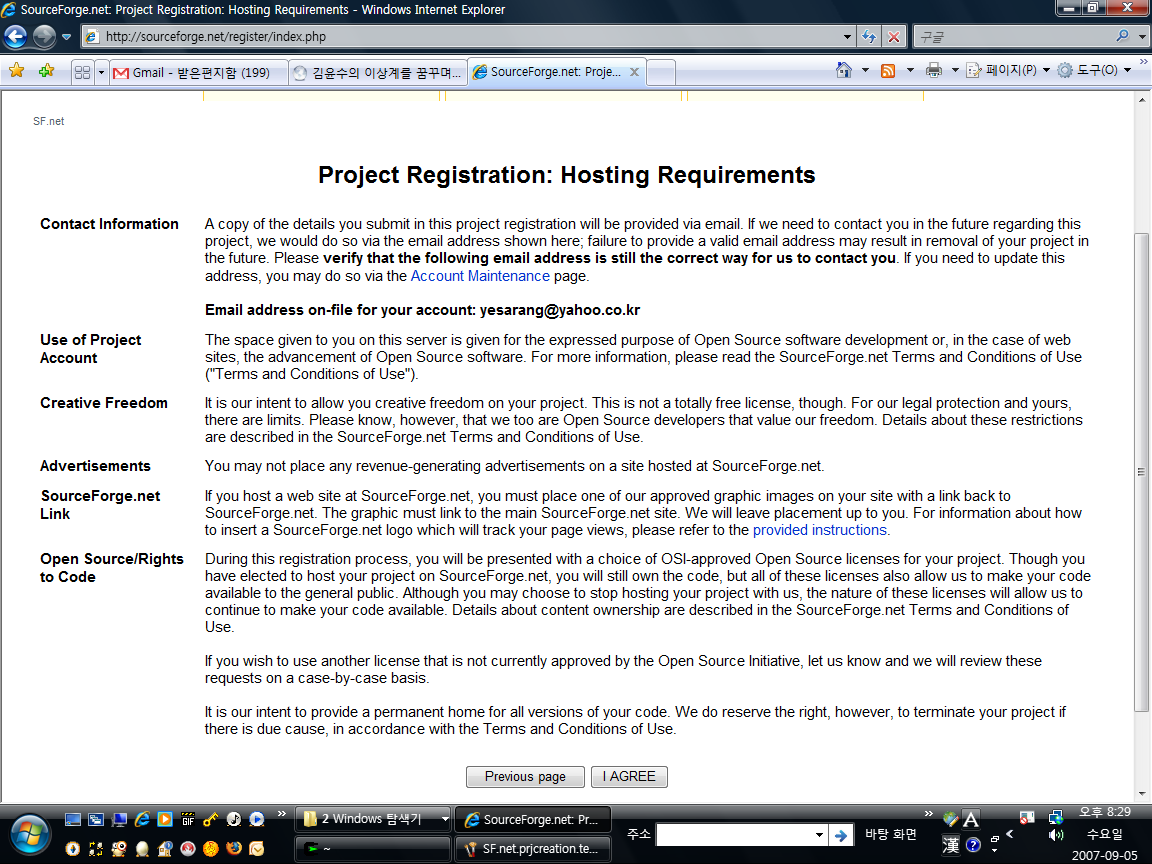Show Quick Tabs thumbnail view
Screen dimensions: 1152x864
pyautogui.click(x=82, y=72)
